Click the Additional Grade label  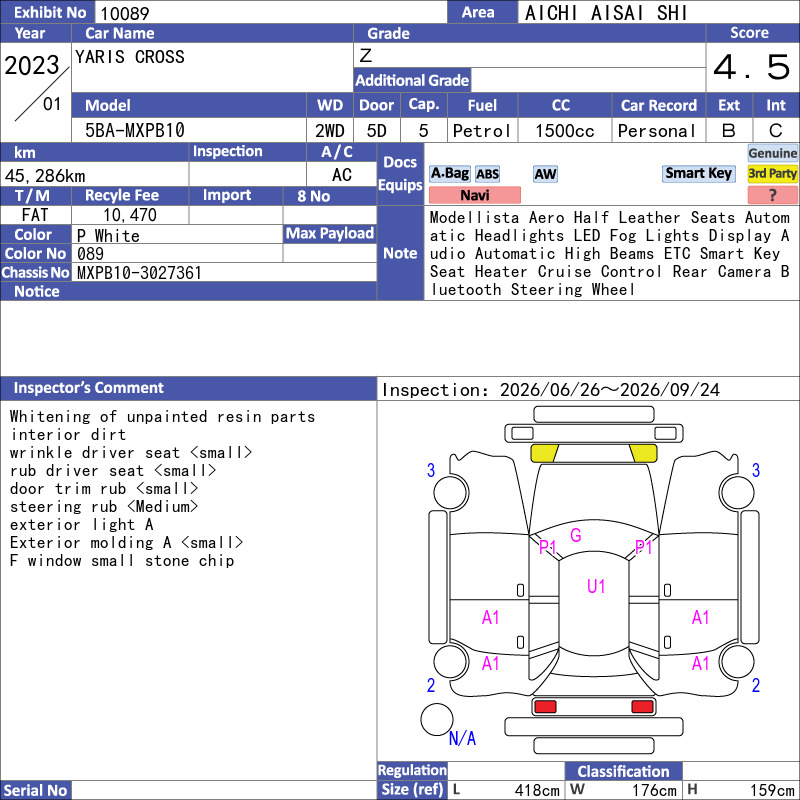tap(412, 80)
